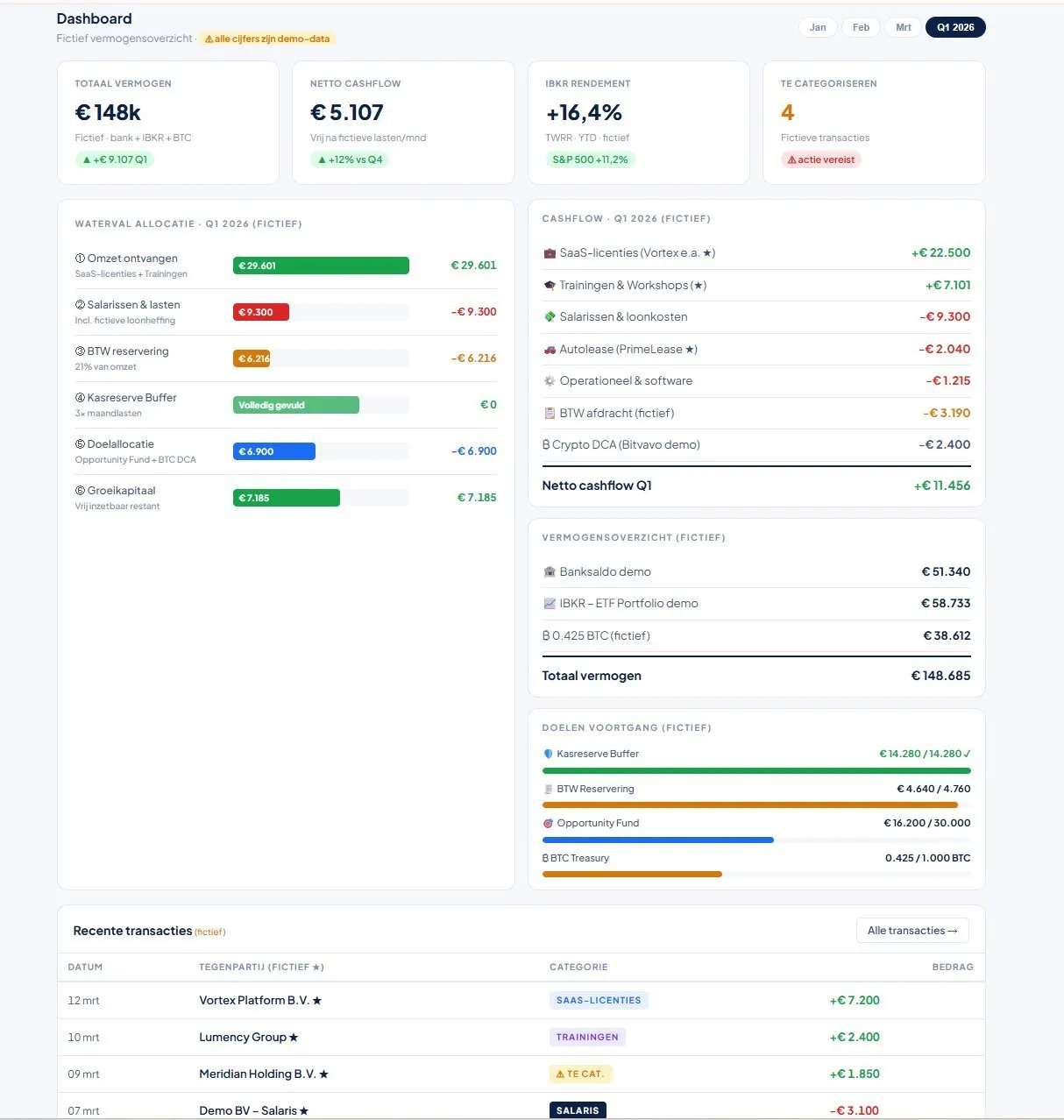Select the SALARIS category tag
The height and width of the screenshot is (1120, 1064).
coord(578,1110)
